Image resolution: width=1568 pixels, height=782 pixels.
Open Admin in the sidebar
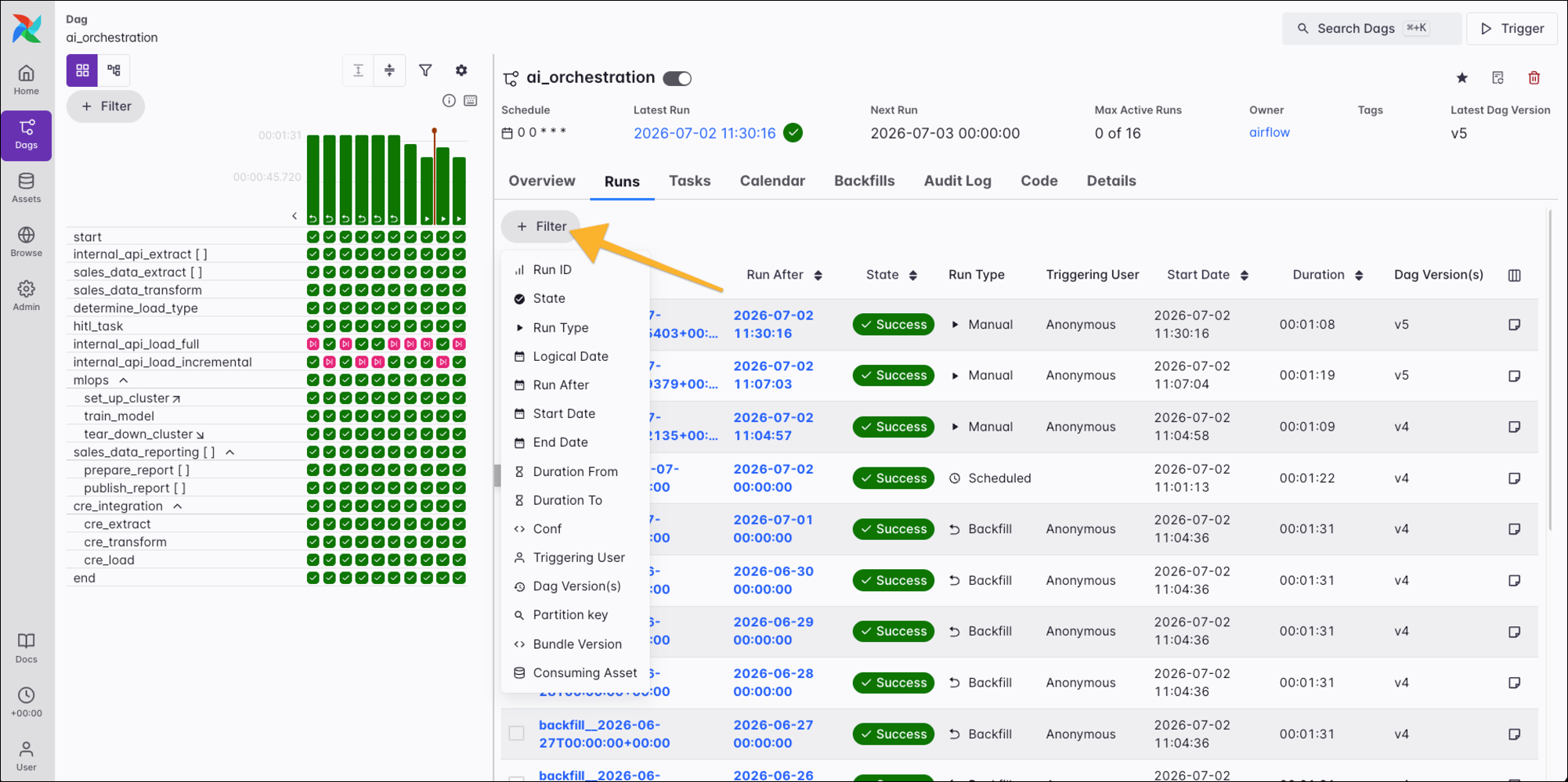27,297
